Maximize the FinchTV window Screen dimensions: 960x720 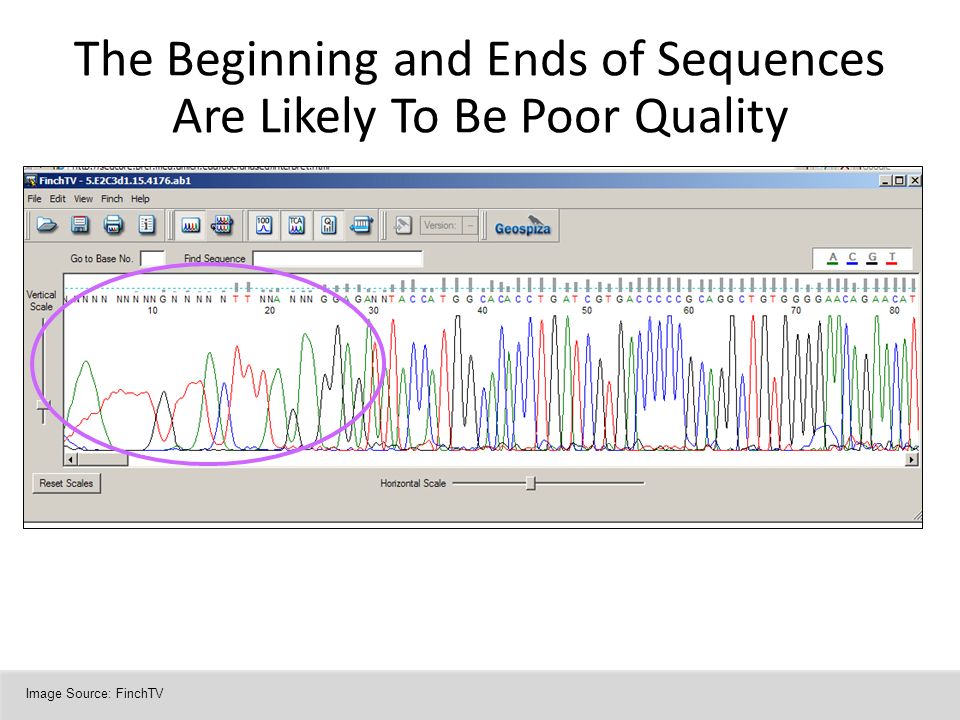[899, 181]
